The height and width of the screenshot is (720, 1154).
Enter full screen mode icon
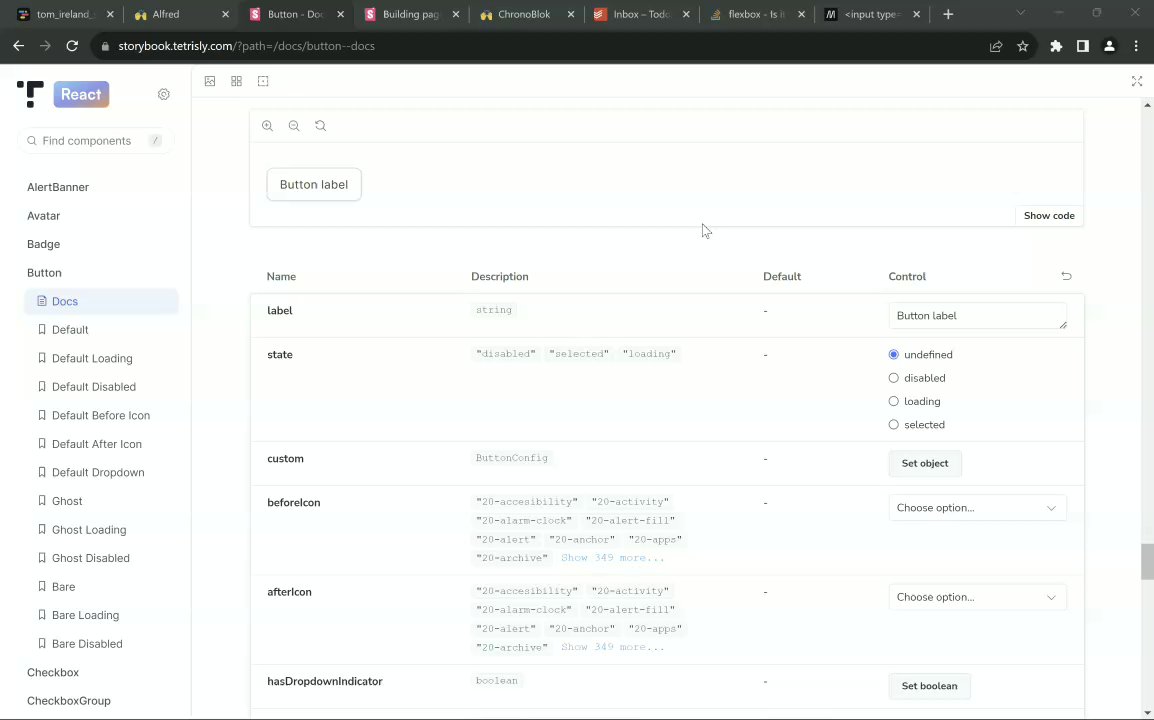(1137, 81)
